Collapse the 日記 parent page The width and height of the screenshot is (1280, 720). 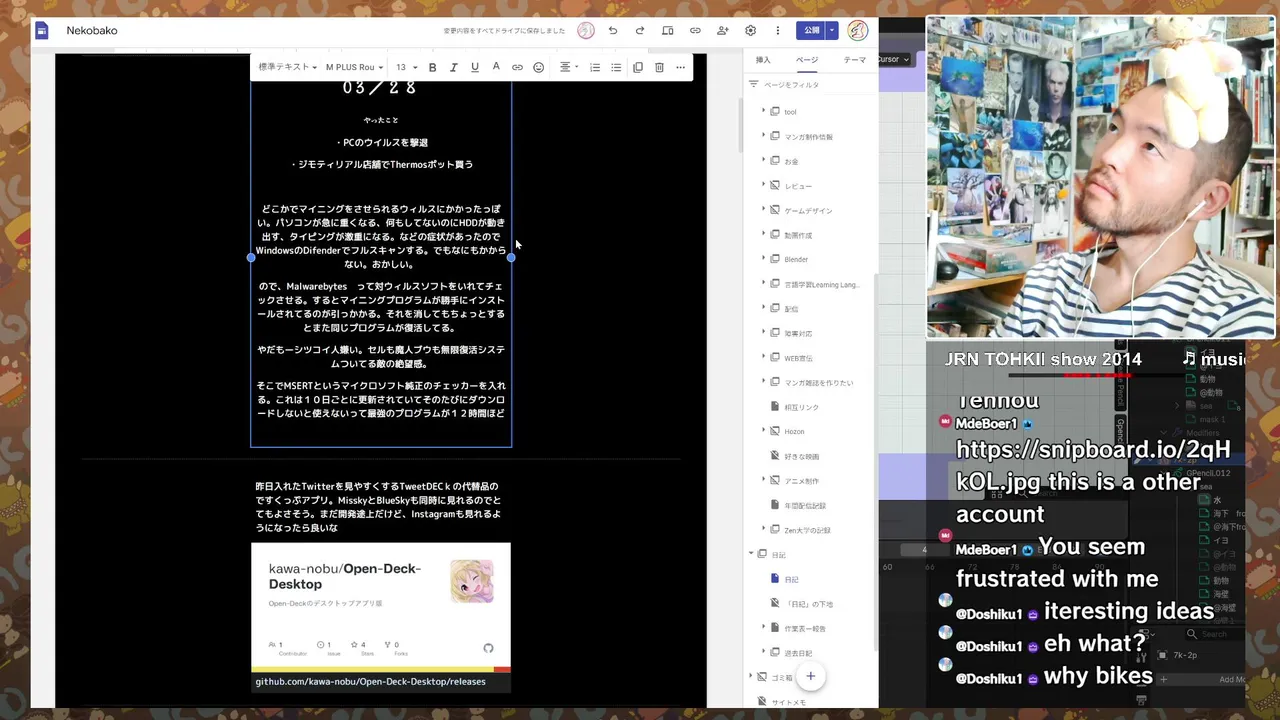pyautogui.click(x=751, y=554)
